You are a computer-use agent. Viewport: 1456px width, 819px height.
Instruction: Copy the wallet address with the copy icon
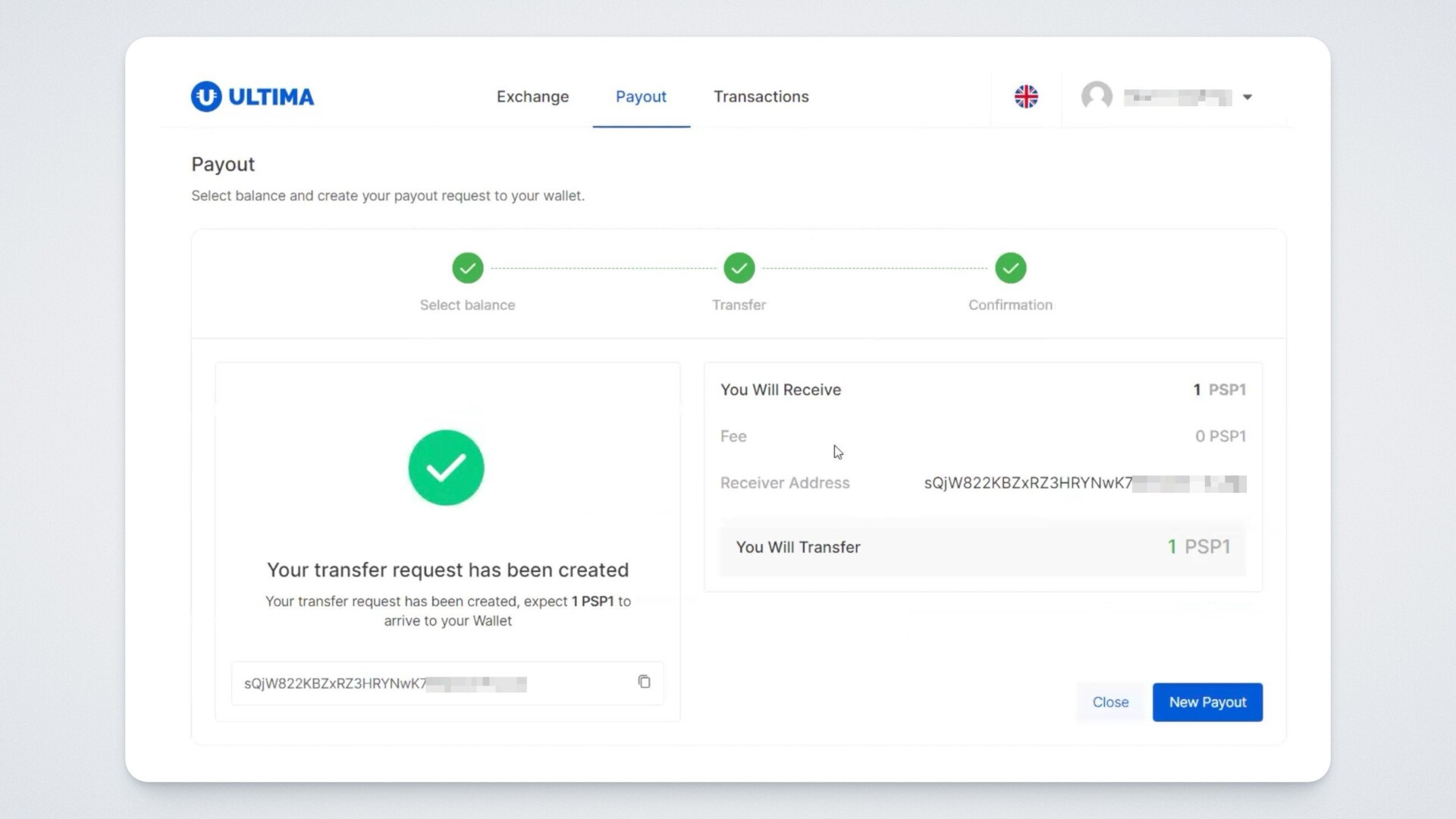click(x=644, y=682)
